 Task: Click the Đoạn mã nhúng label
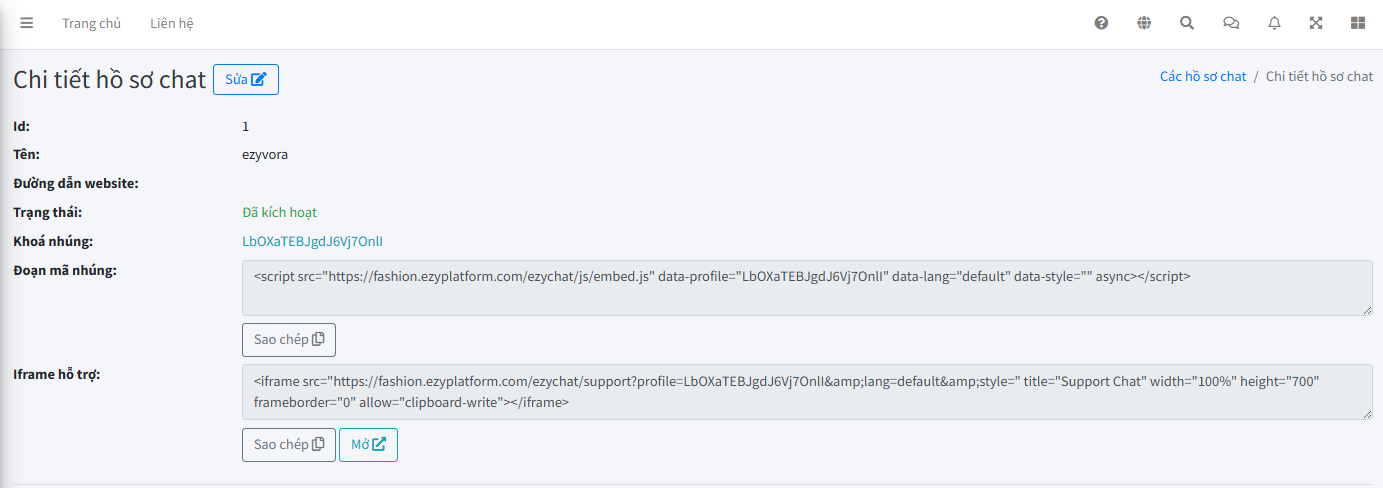coord(65,270)
